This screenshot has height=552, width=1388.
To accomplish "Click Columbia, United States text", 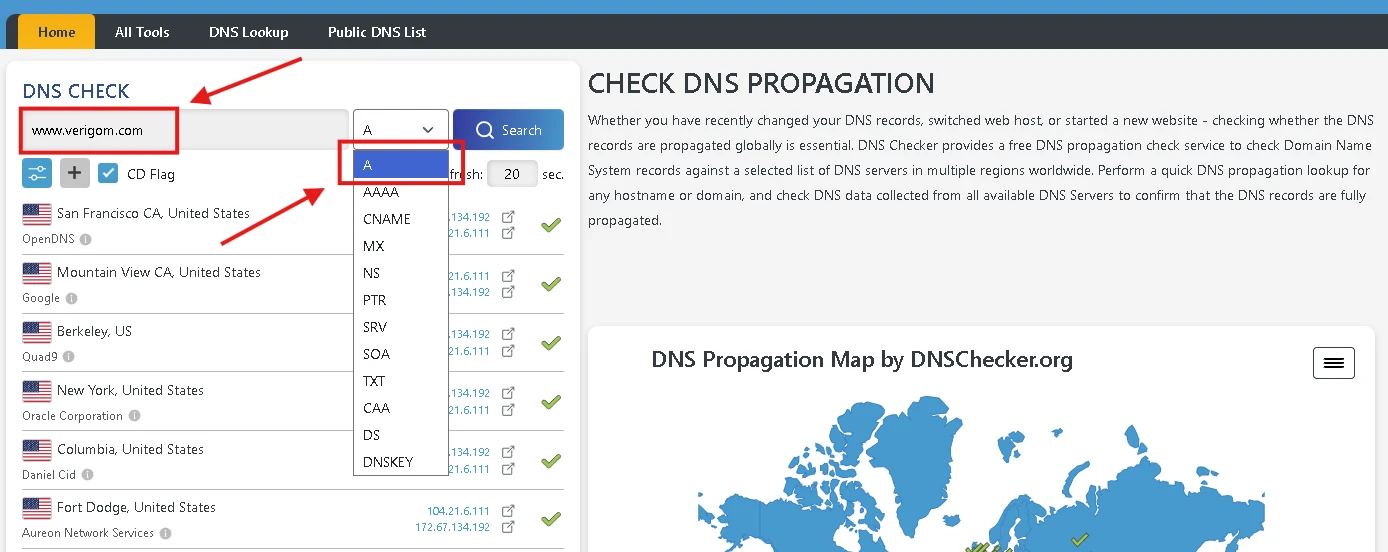I will tap(131, 449).
